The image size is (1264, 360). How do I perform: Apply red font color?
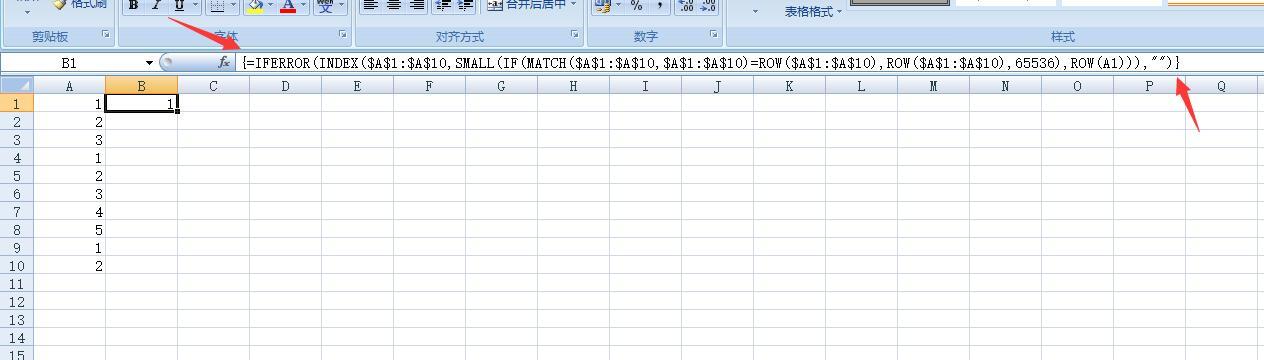coord(288,5)
